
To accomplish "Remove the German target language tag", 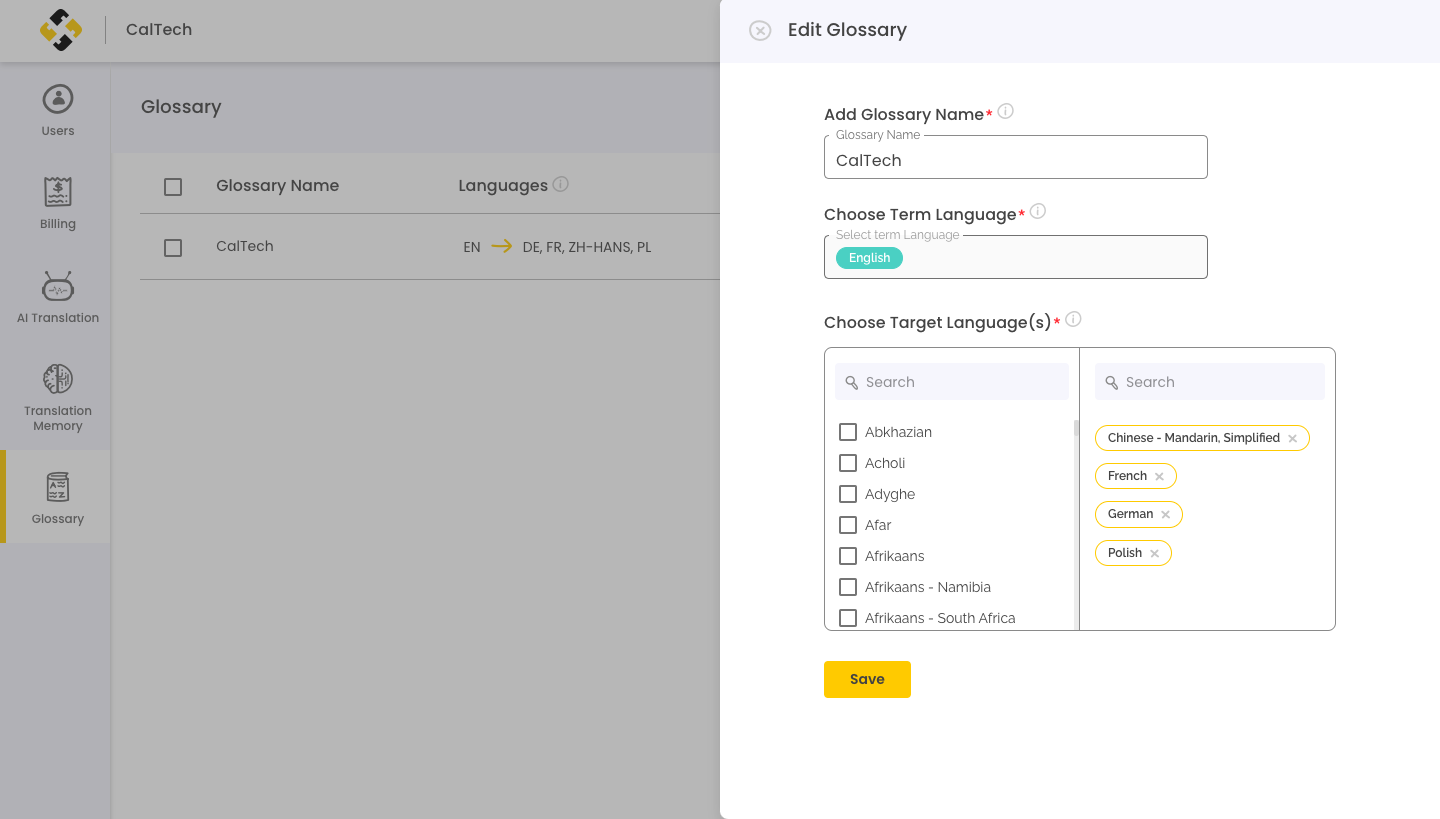I will point(1165,514).
